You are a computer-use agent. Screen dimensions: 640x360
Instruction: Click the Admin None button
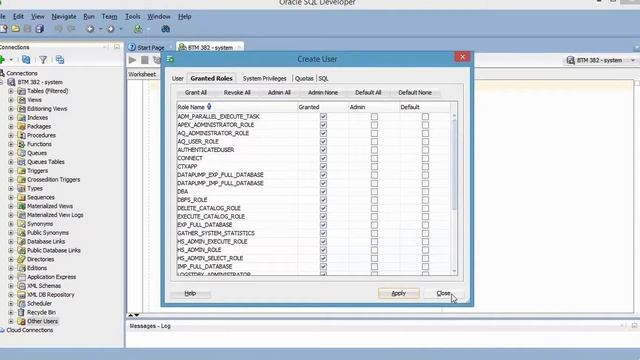[323, 93]
